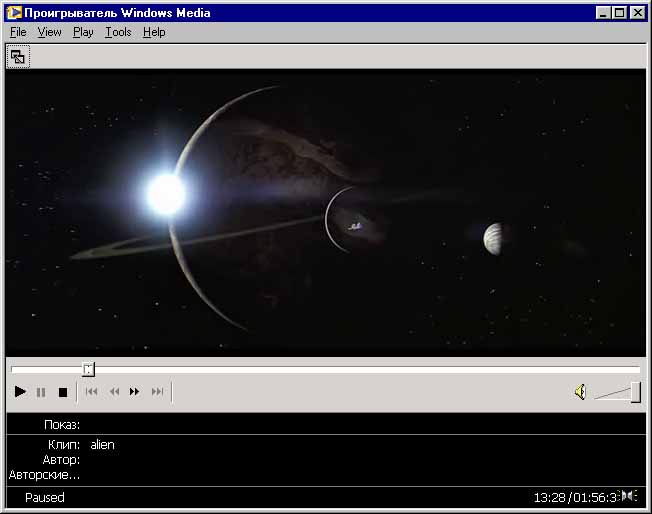The image size is (652, 514).
Task: Click the 'Paused' status text
Action: point(45,497)
